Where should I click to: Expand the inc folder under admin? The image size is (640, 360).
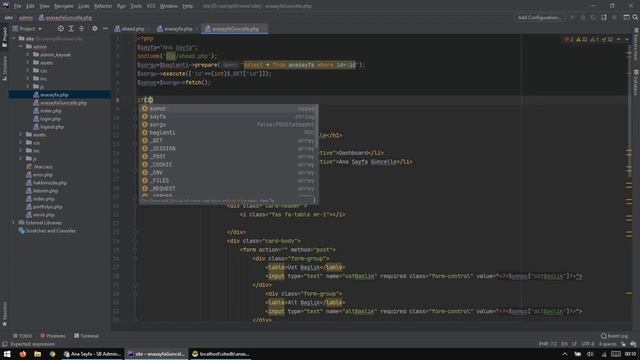(28, 78)
